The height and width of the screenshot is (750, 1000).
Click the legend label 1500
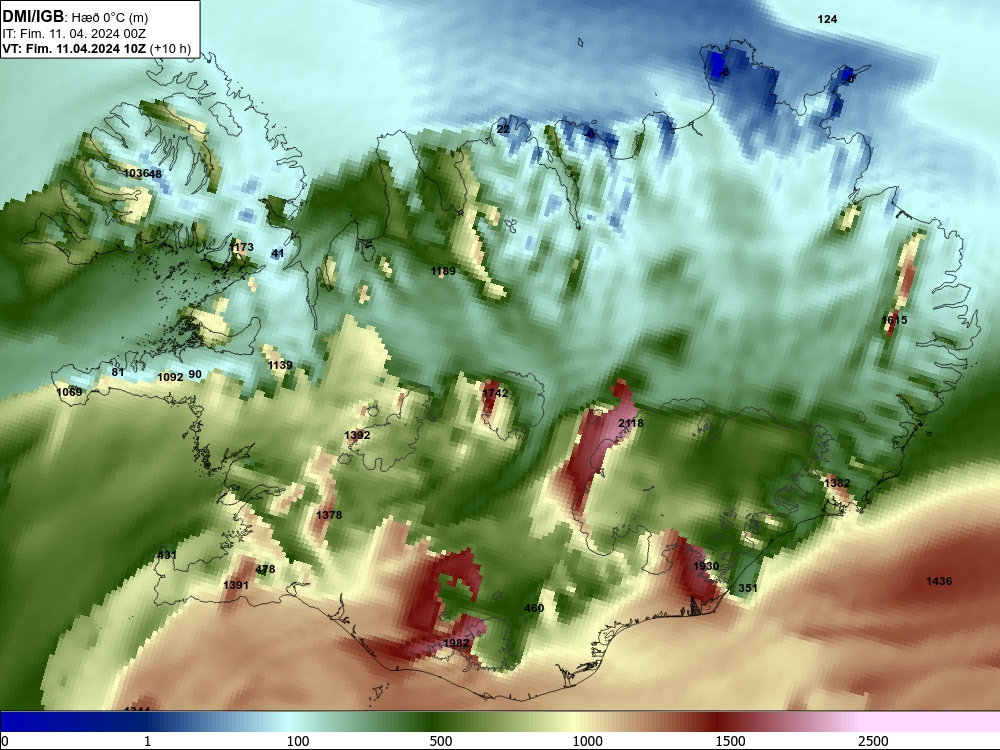[730, 741]
